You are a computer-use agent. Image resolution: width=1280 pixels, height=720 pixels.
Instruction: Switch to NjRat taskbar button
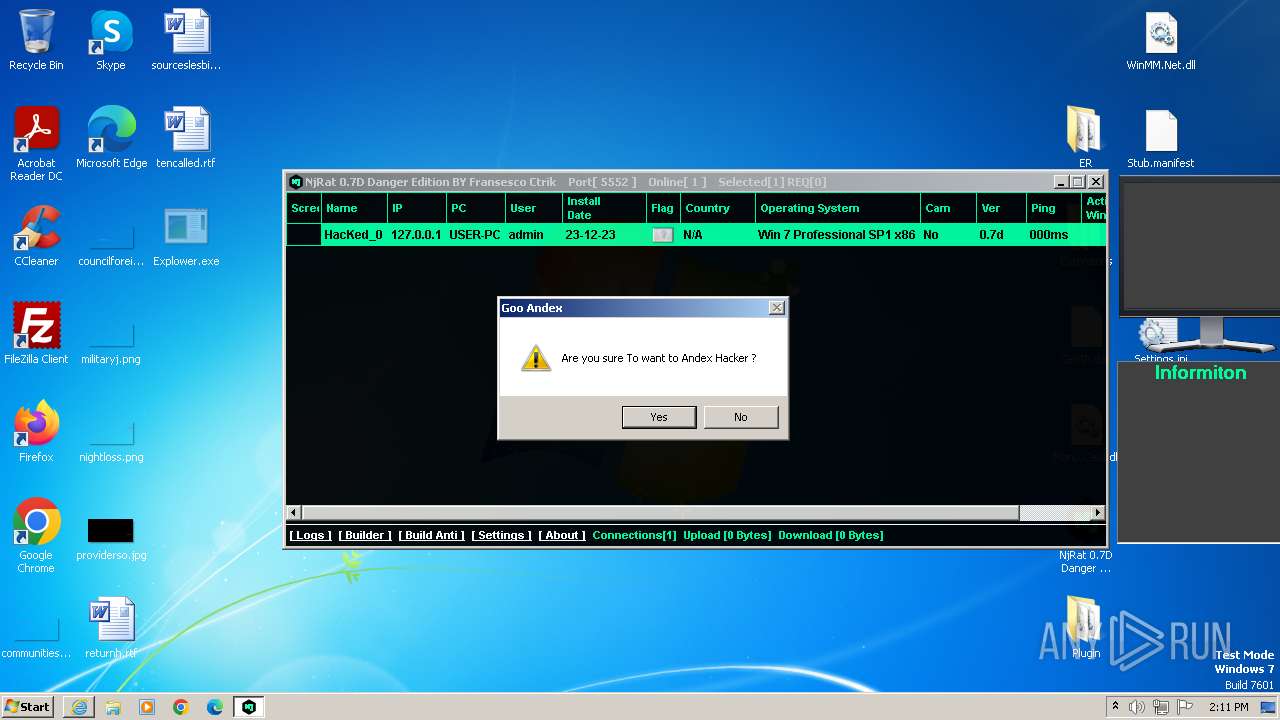[249, 707]
